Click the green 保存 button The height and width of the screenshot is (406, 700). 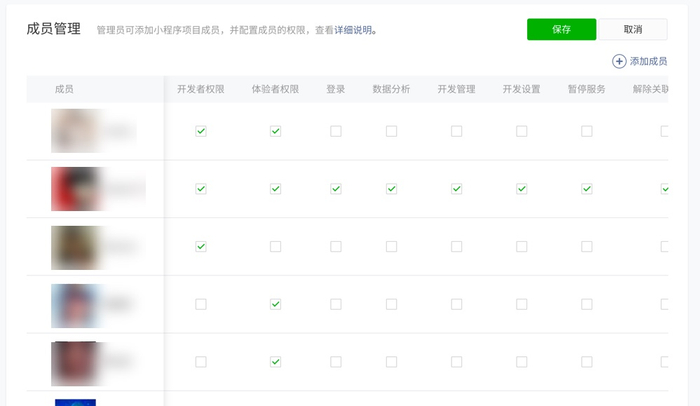click(561, 30)
